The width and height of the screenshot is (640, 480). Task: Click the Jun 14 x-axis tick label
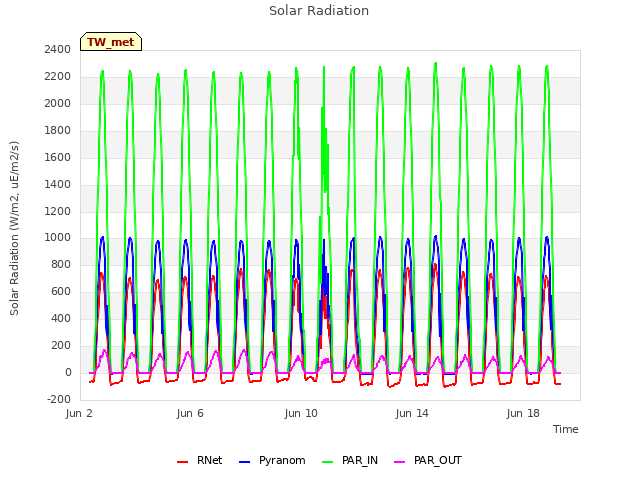tap(412, 413)
